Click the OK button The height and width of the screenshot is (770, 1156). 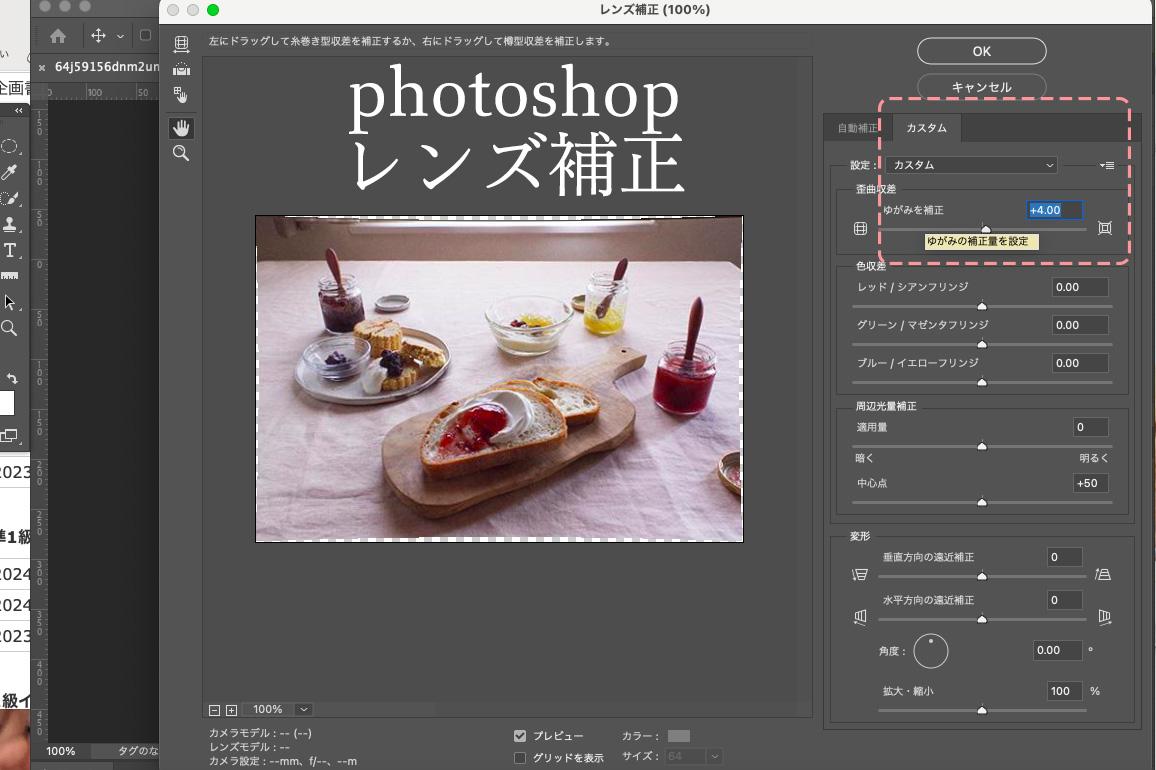coord(981,52)
